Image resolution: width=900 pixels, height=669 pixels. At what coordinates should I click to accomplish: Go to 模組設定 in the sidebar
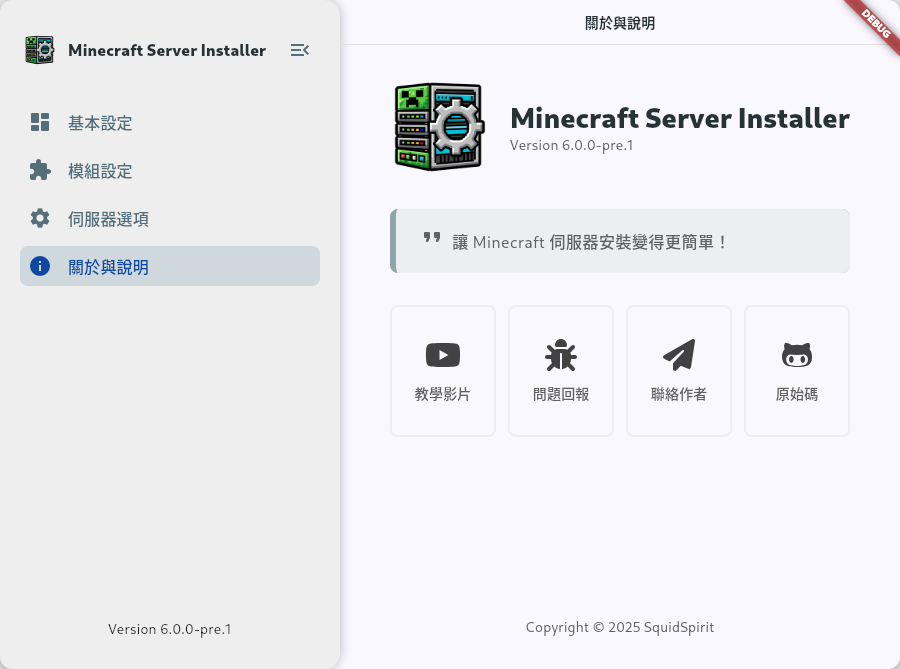pos(100,171)
